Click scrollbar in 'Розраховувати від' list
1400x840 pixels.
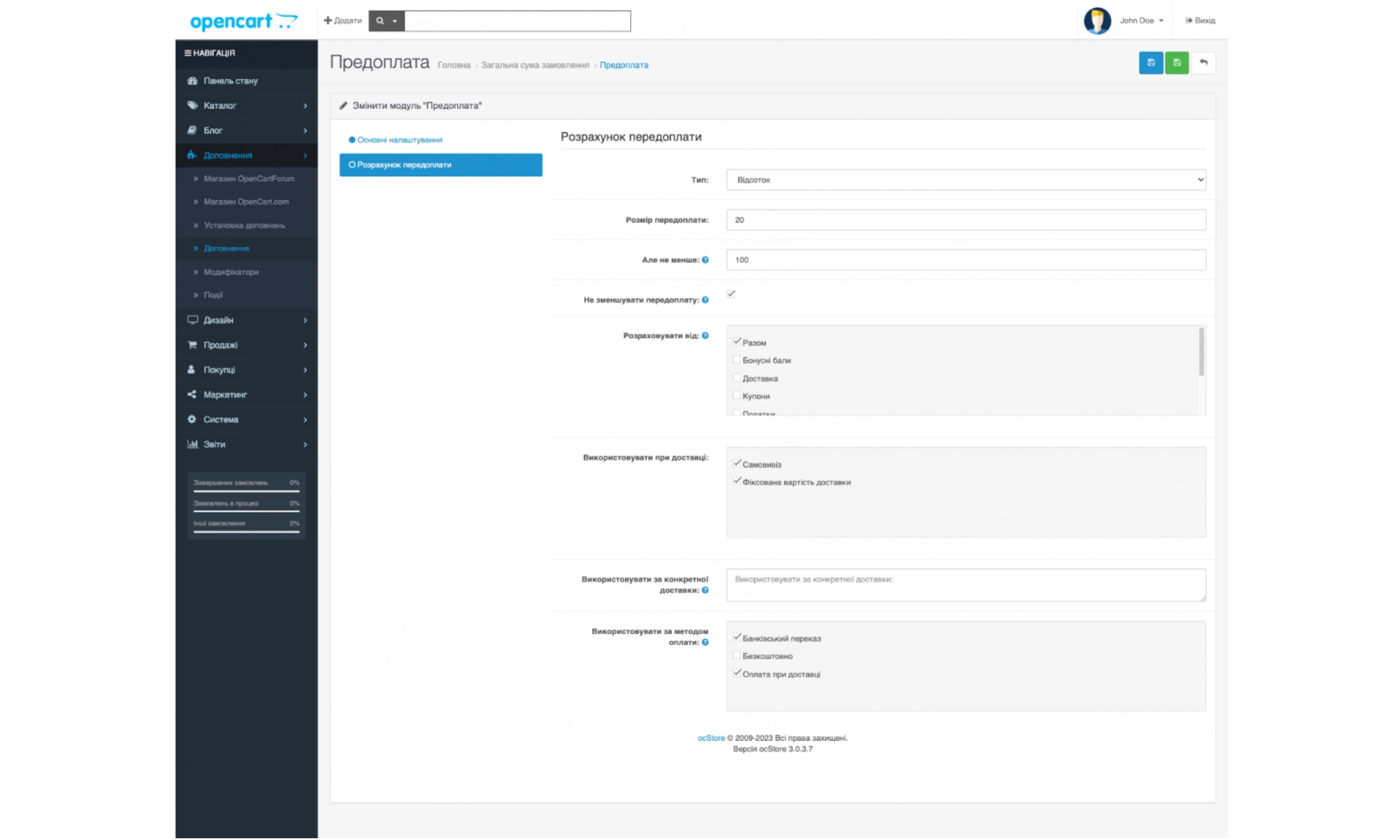[1201, 352]
